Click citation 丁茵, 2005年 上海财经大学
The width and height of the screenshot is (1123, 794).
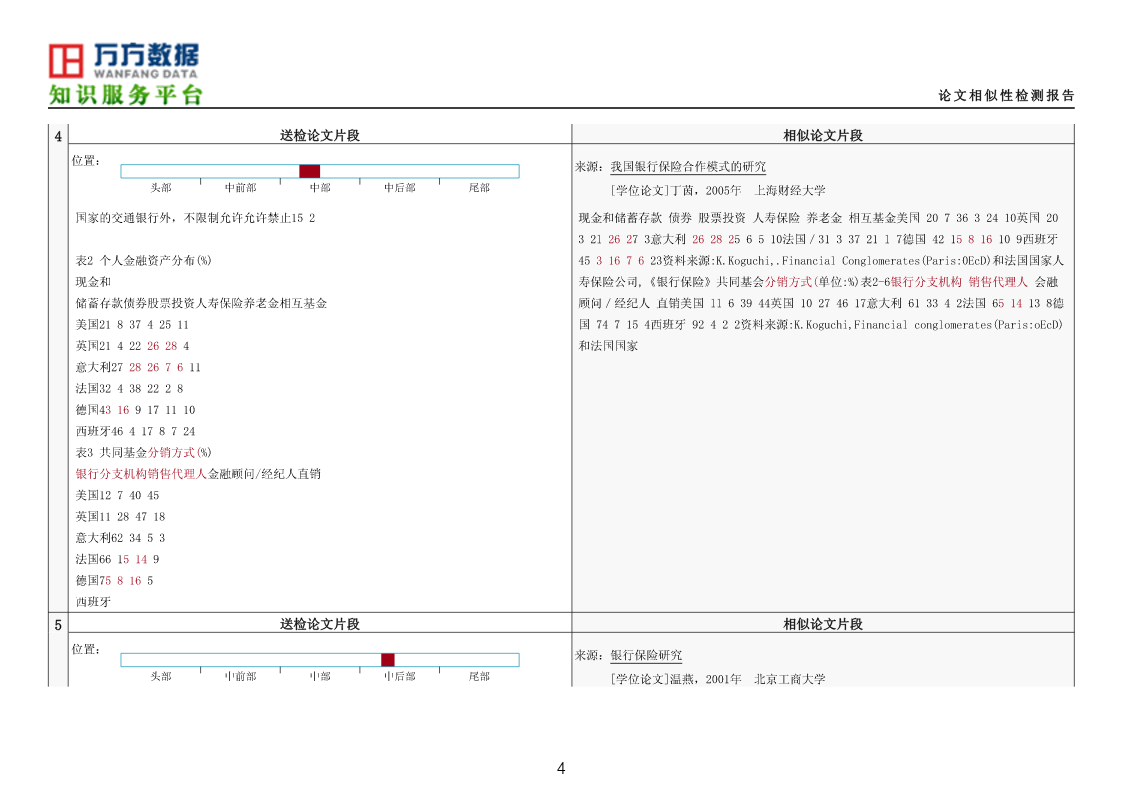(x=718, y=190)
